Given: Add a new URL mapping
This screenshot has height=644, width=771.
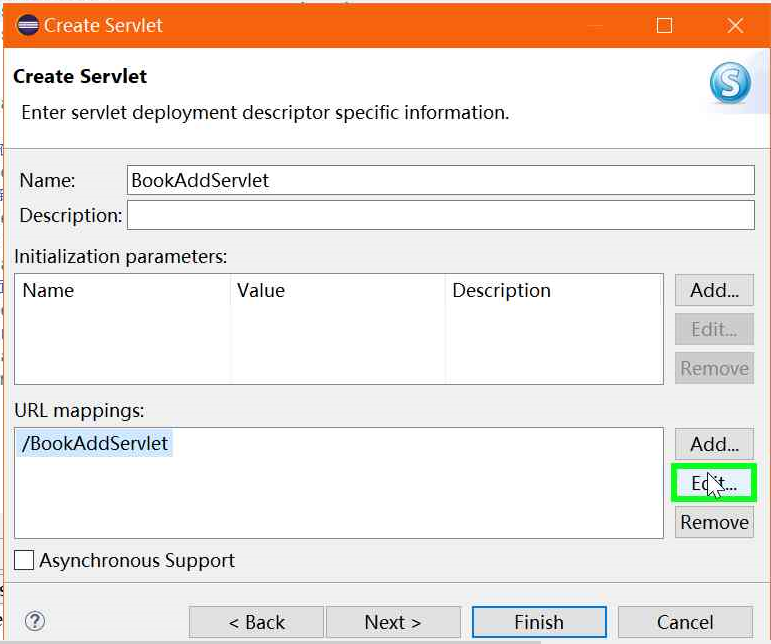Looking at the screenshot, I should point(714,444).
